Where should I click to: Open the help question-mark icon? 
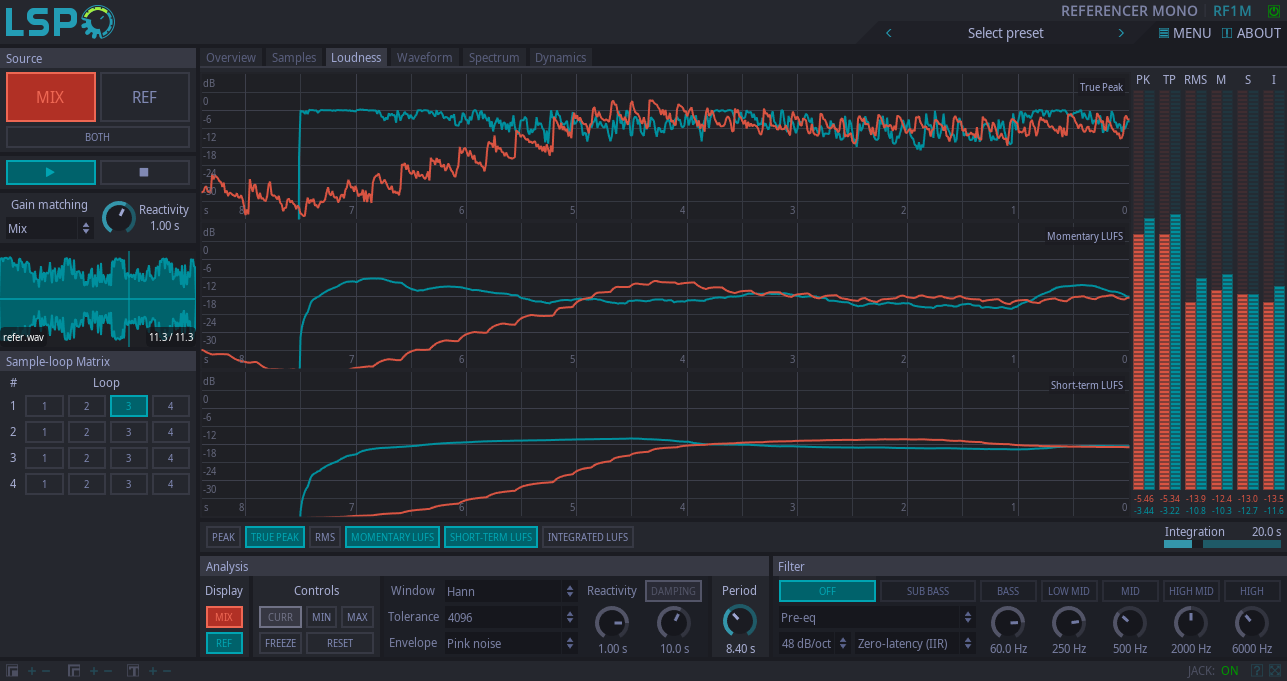[x=1257, y=670]
